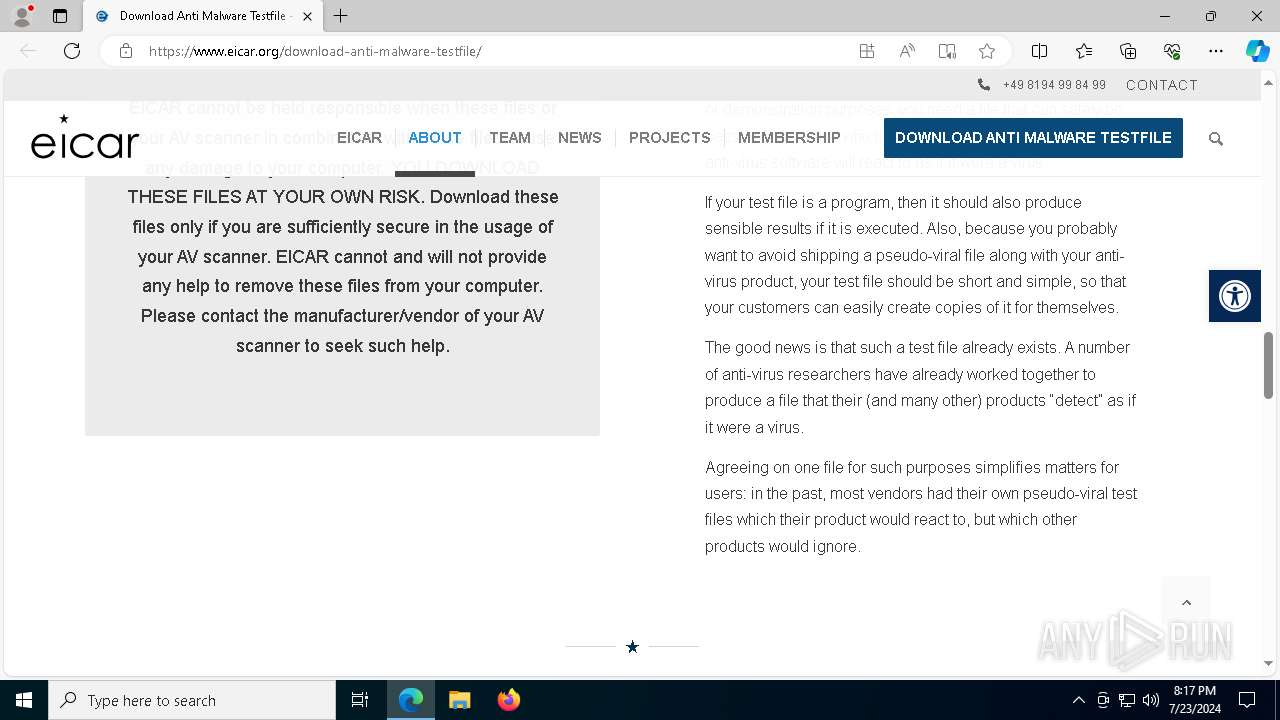Click the Type here to search box
This screenshot has width=1280, height=720.
(192, 700)
